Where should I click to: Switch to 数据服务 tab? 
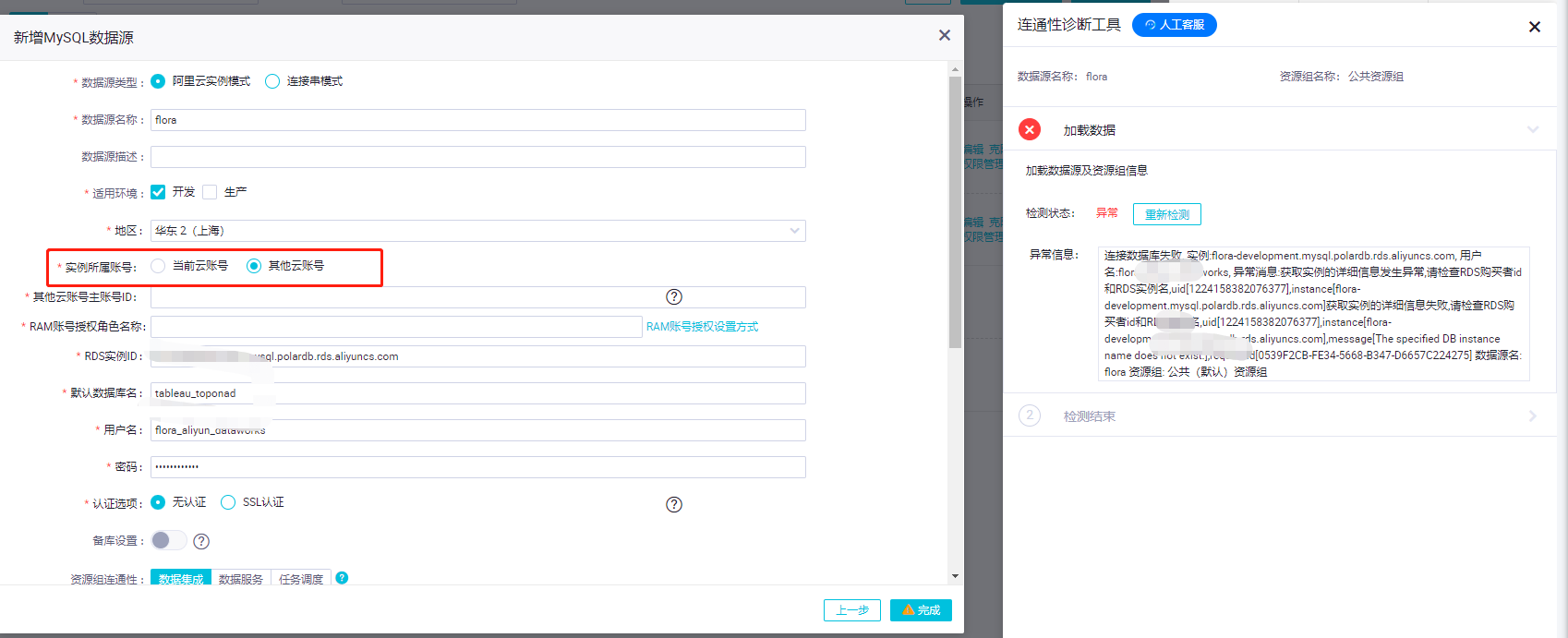tap(241, 579)
